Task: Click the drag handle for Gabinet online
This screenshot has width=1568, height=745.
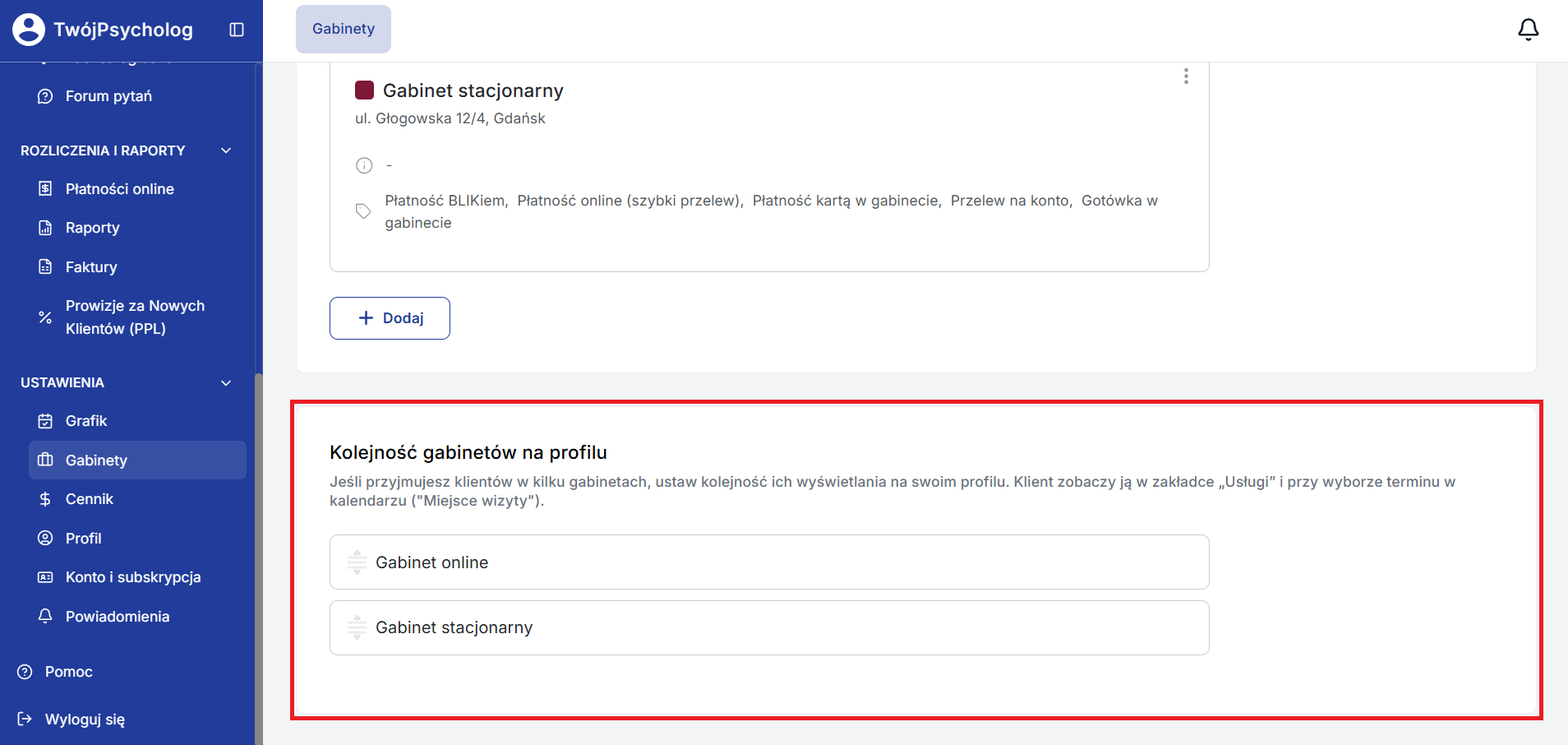Action: point(357,562)
